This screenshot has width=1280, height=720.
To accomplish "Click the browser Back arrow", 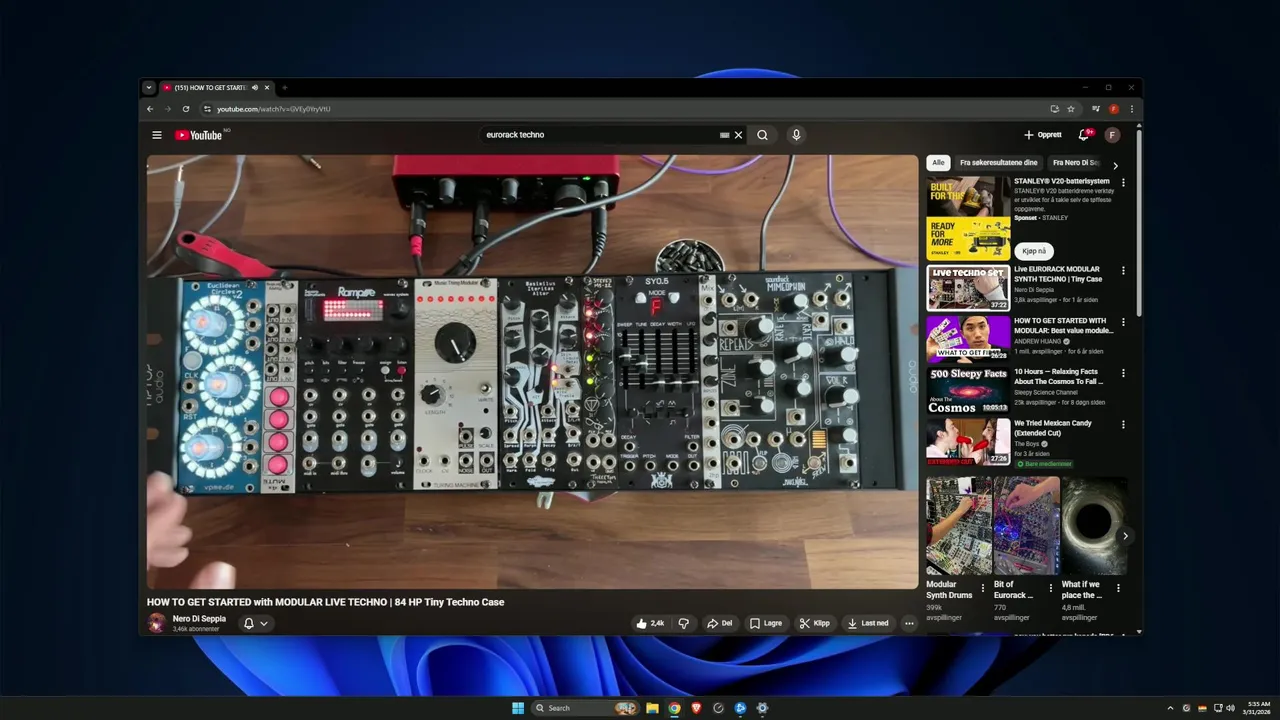I will (150, 109).
